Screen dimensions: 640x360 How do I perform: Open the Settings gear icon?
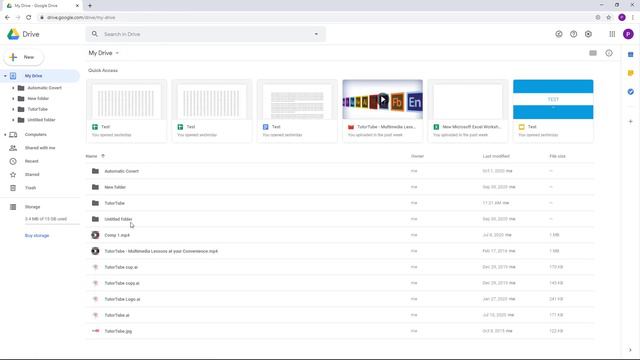tap(588, 34)
